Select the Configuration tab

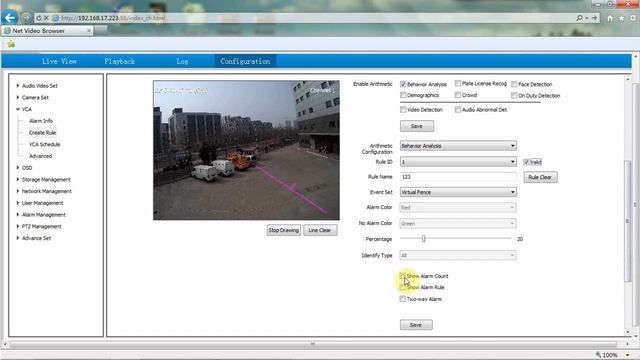pyautogui.click(x=245, y=61)
